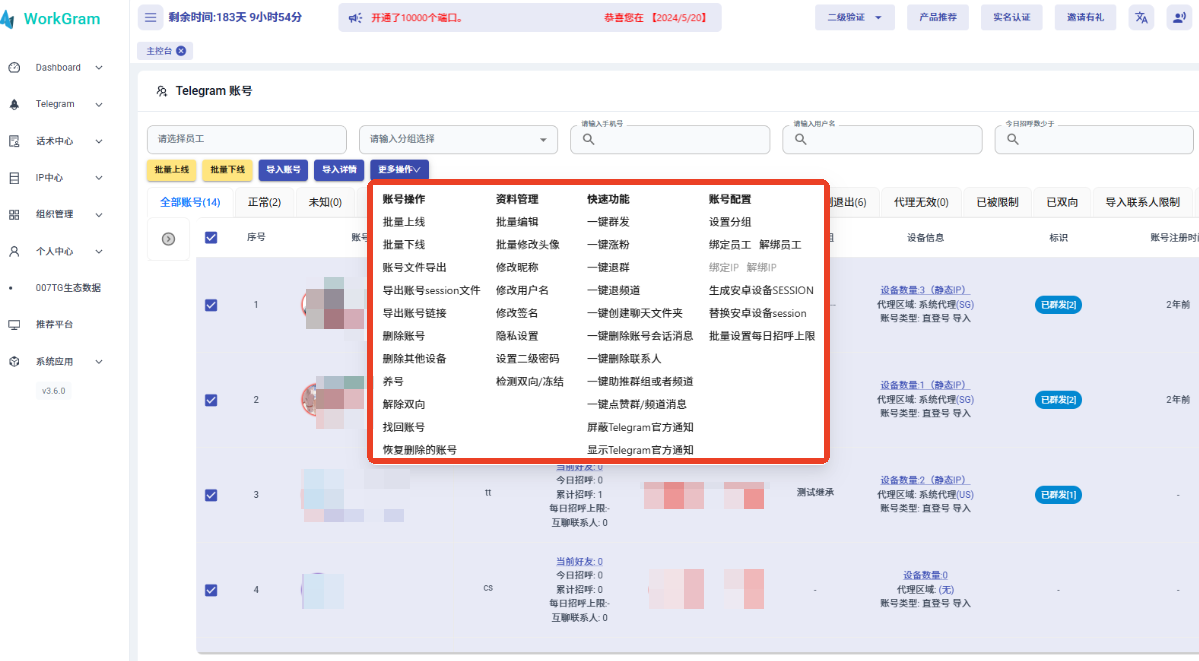The height and width of the screenshot is (661, 1199).
Task: Switch to the 代理无效(0) tab
Action: click(x=921, y=202)
